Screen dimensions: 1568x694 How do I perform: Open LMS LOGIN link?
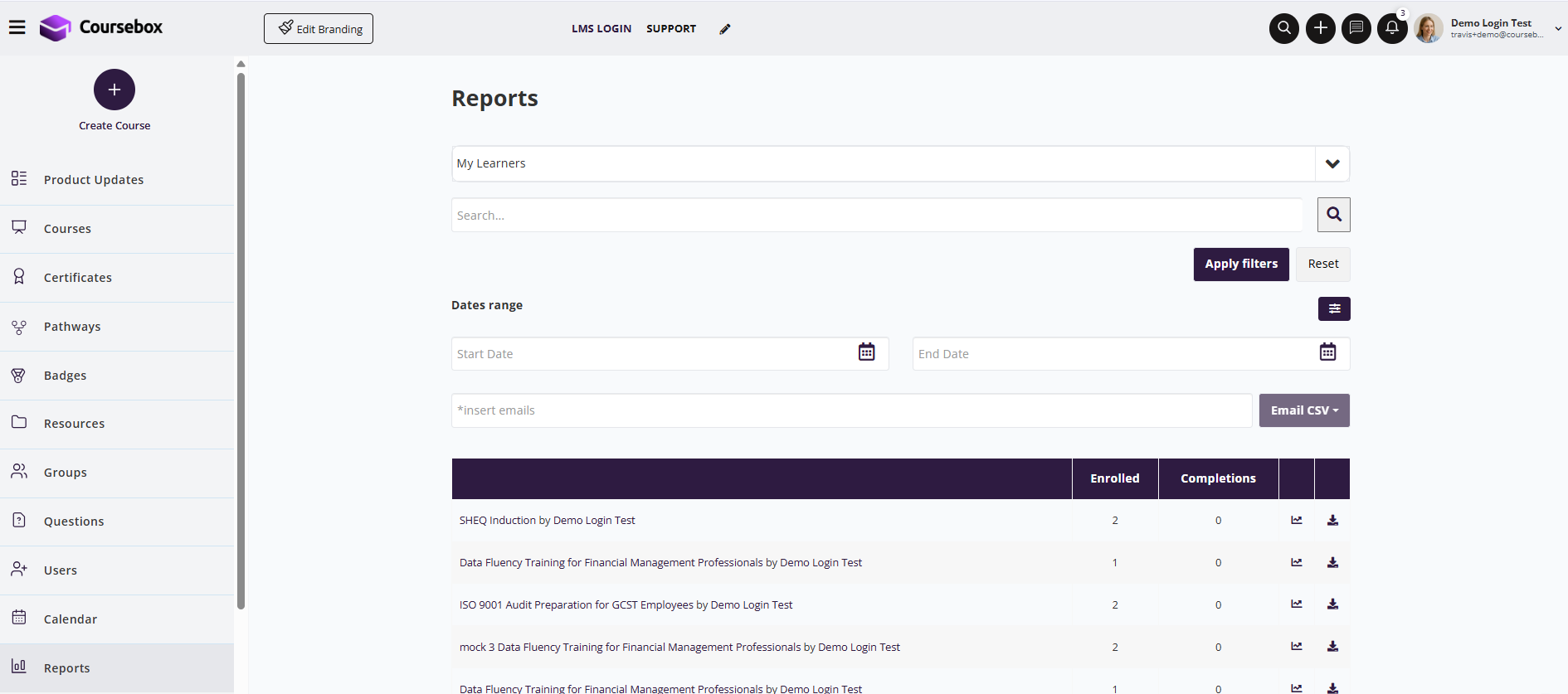tap(601, 29)
